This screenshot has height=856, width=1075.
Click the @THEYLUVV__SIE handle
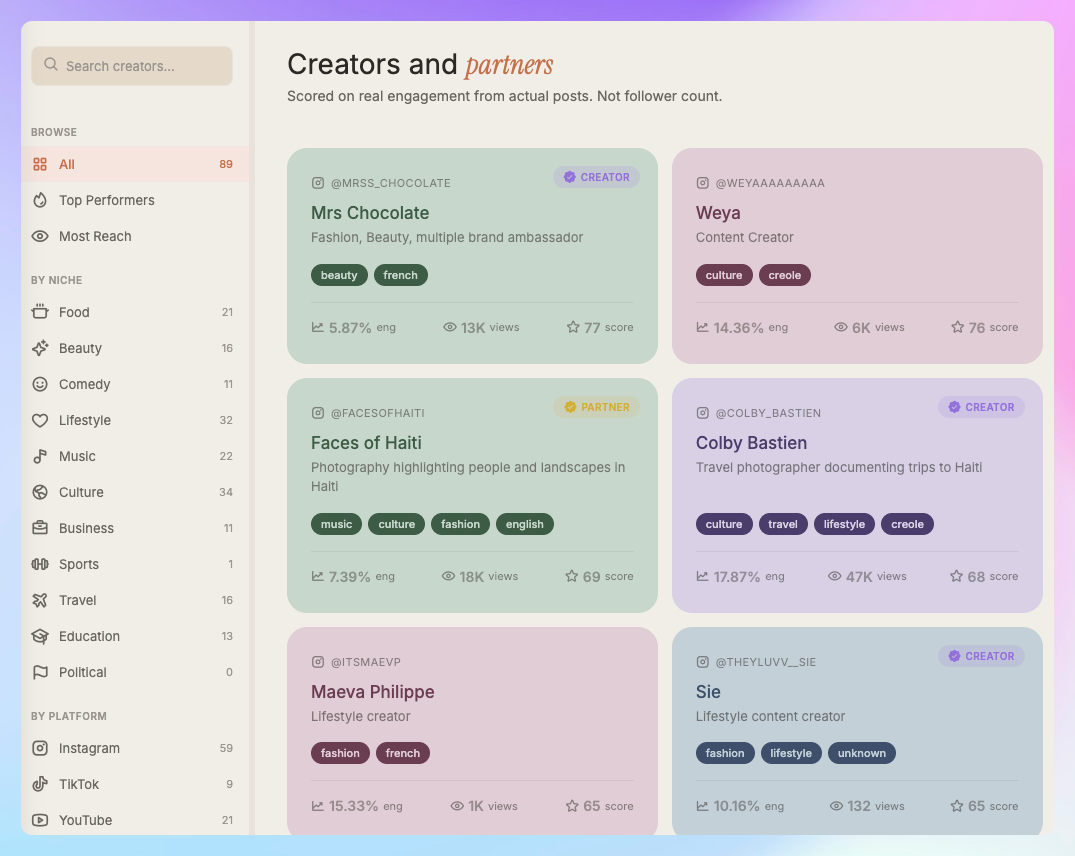(x=765, y=662)
